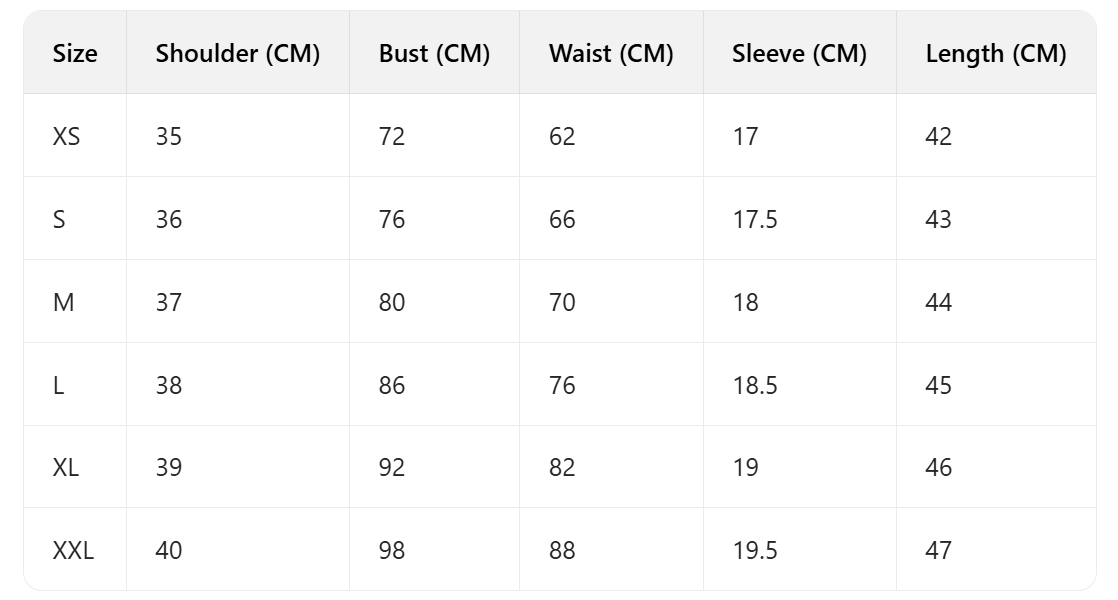Click the Size column header
1118x600 pixels.
pyautogui.click(x=75, y=54)
